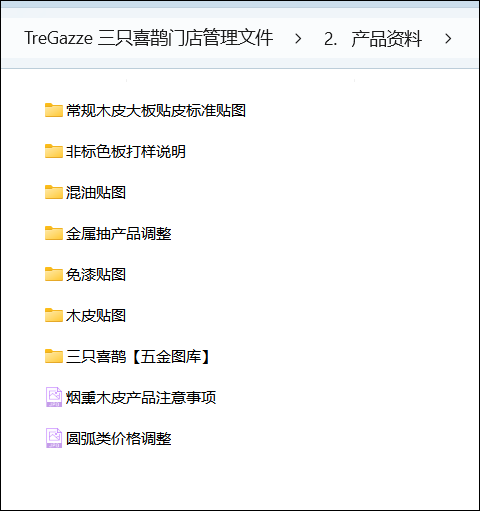This screenshot has width=480, height=511.
Task: Select the 木皮贴图 folder name
Action: [x=96, y=316]
